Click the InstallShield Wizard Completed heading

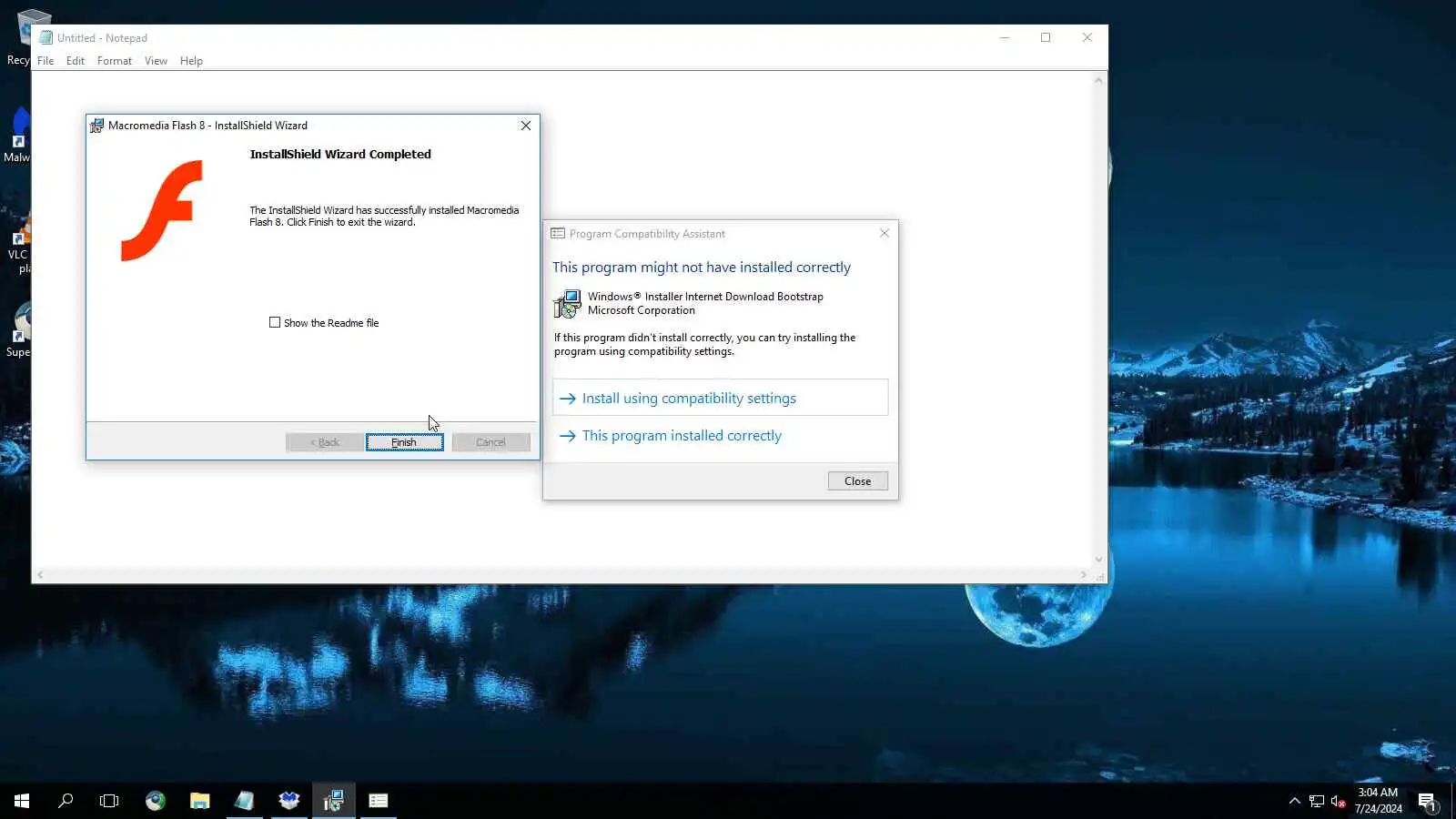pos(340,154)
